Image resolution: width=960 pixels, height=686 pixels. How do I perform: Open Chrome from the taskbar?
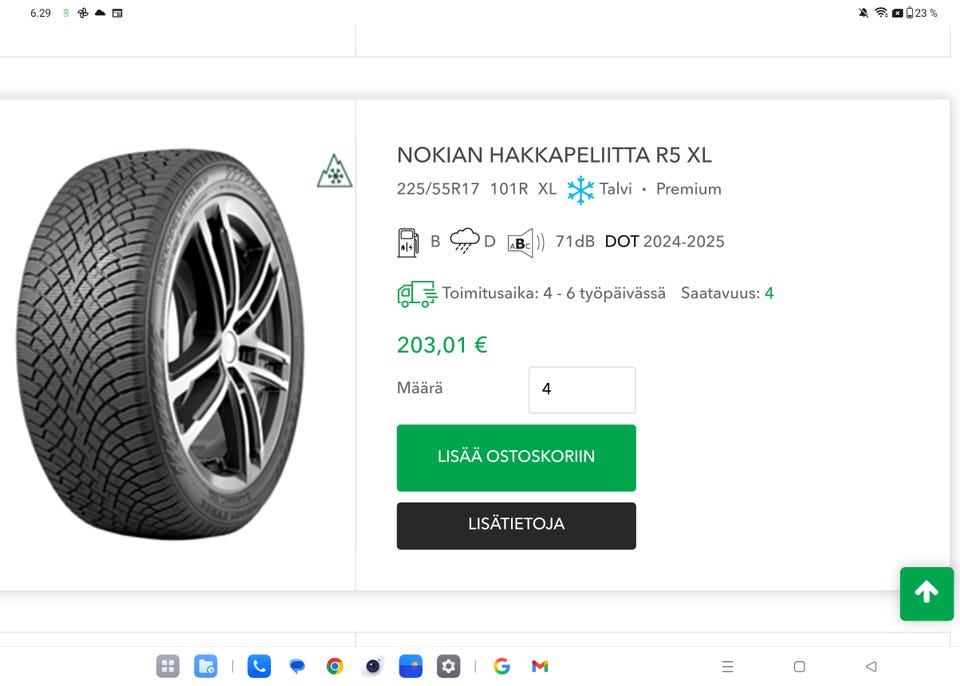335,666
